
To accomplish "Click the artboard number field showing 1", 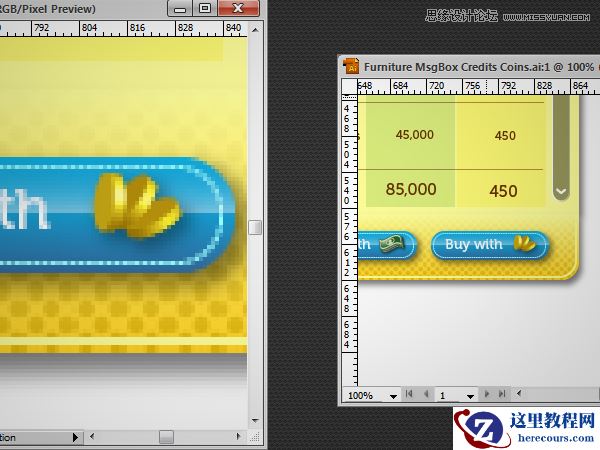I will pyautogui.click(x=450, y=395).
